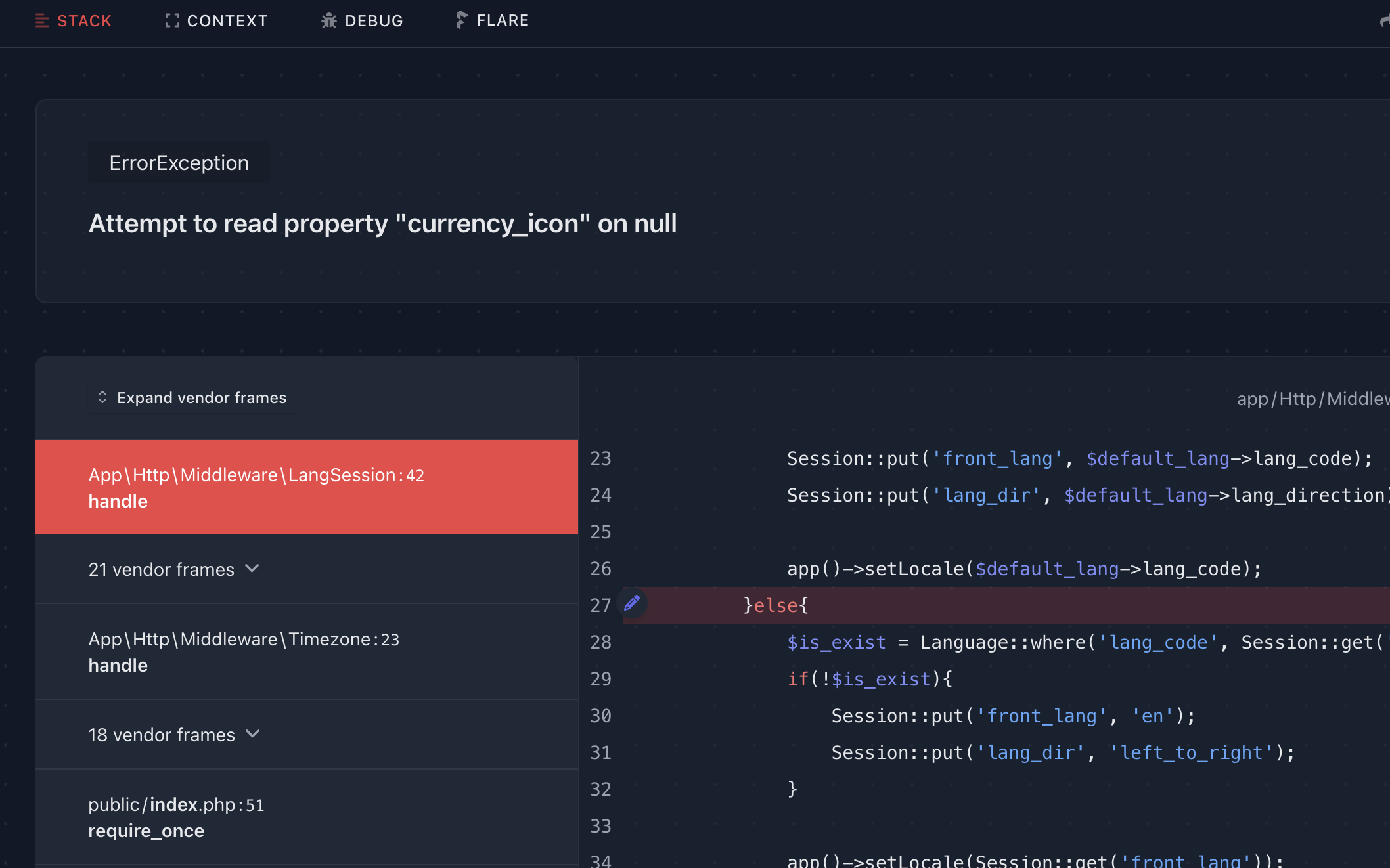Click the app/Http/Middleware file path
The image size is (1390, 868).
(1312, 399)
